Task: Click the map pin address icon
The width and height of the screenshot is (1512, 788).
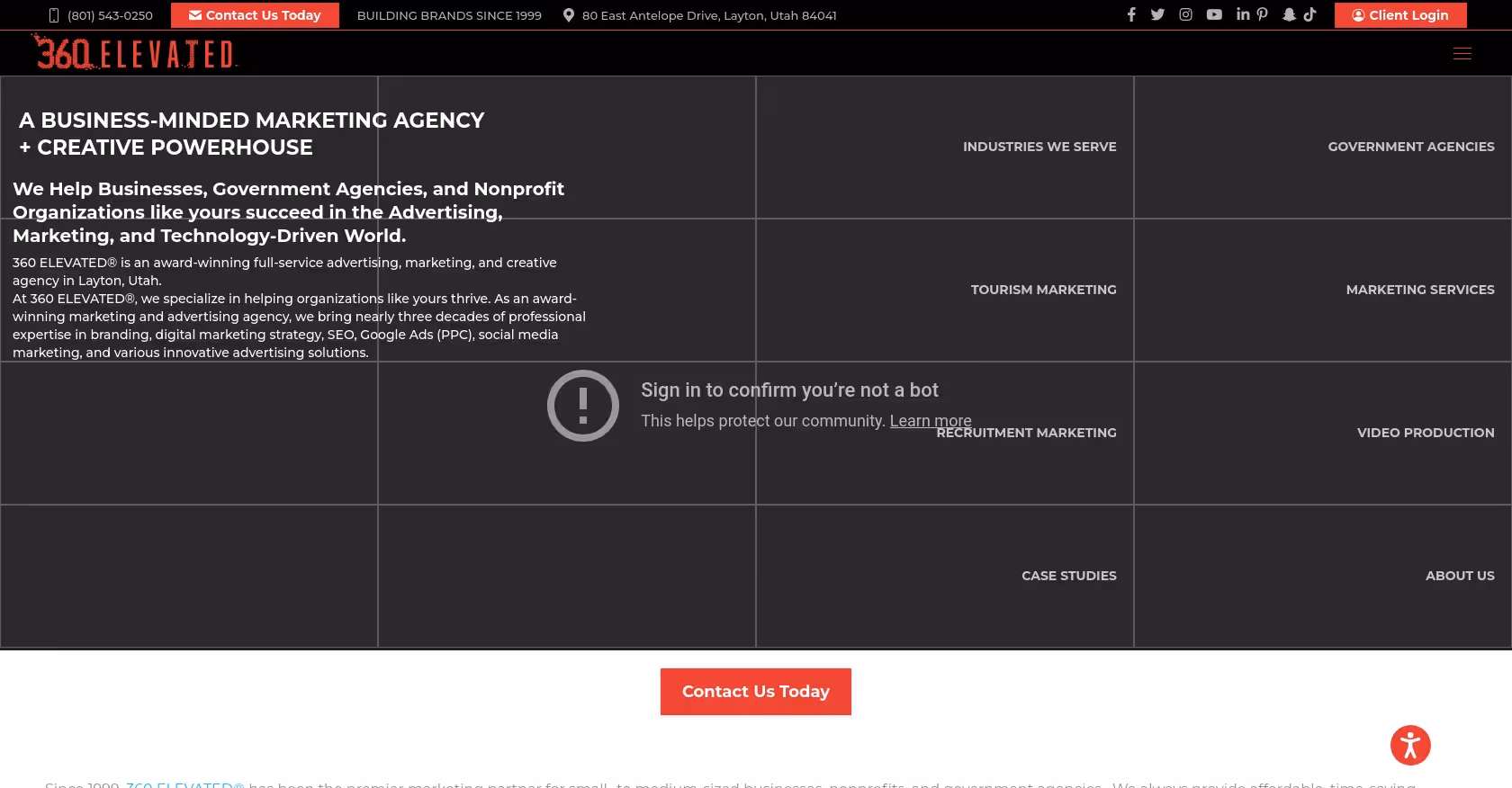Action: click(569, 15)
